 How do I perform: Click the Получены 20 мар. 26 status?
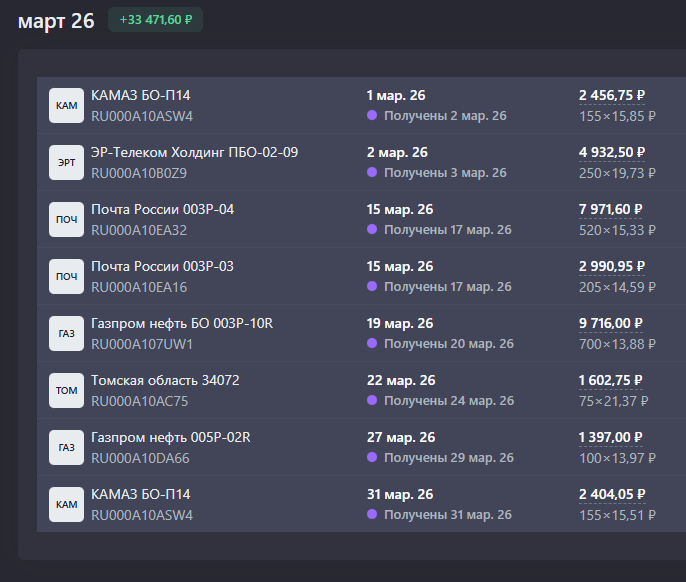(448, 344)
